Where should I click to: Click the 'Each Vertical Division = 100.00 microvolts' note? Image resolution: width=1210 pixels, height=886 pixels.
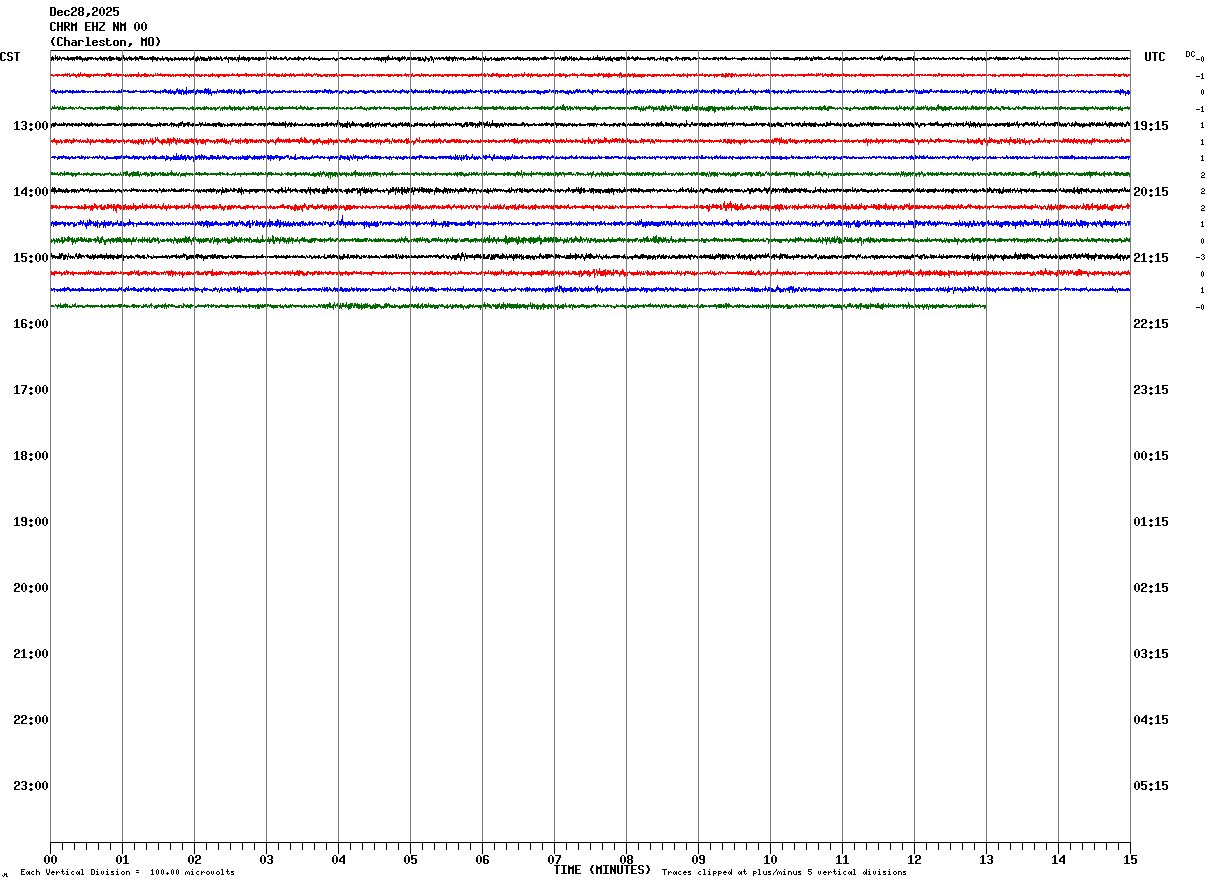(128, 873)
